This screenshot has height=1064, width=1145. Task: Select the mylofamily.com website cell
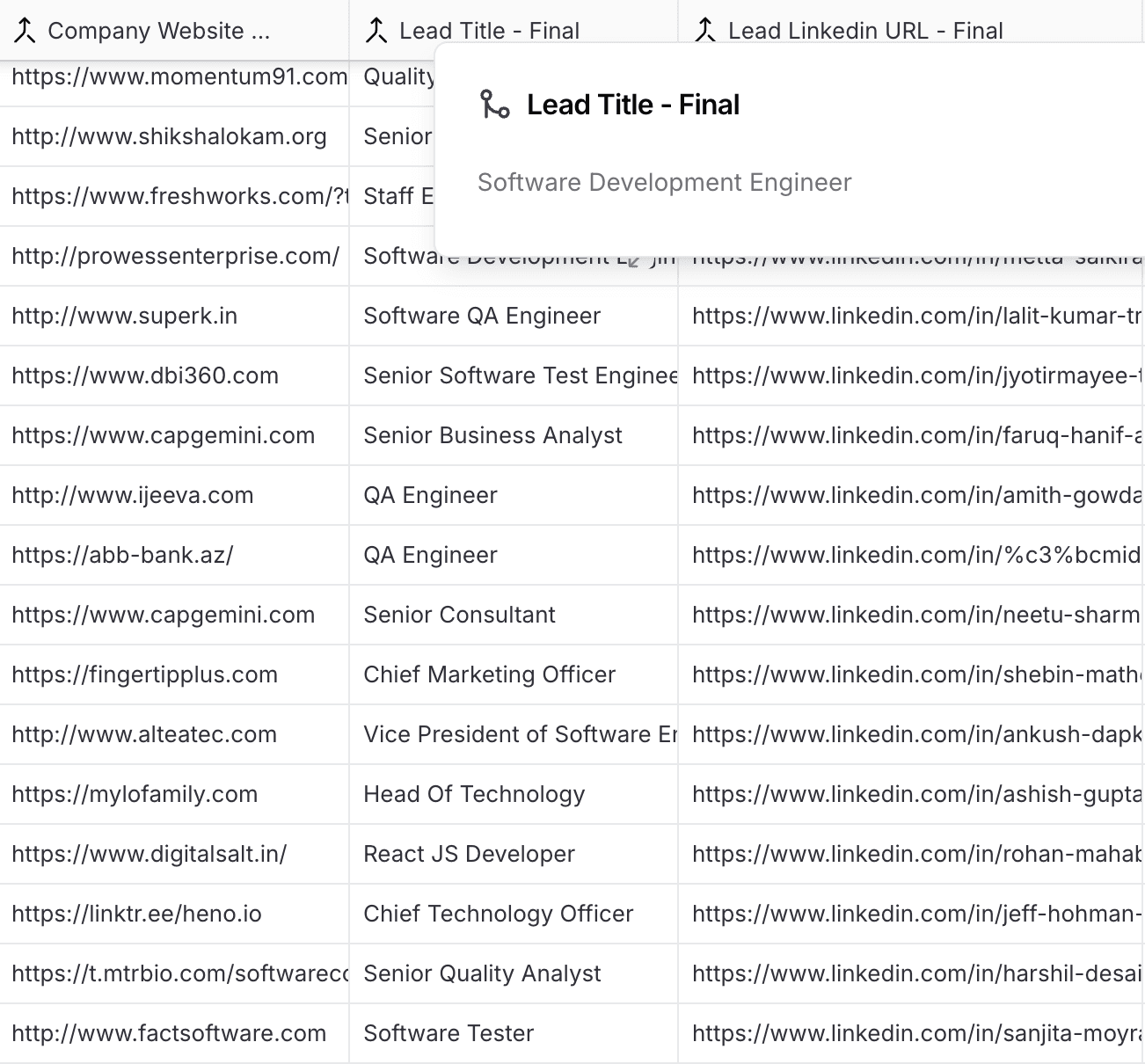click(x=174, y=794)
